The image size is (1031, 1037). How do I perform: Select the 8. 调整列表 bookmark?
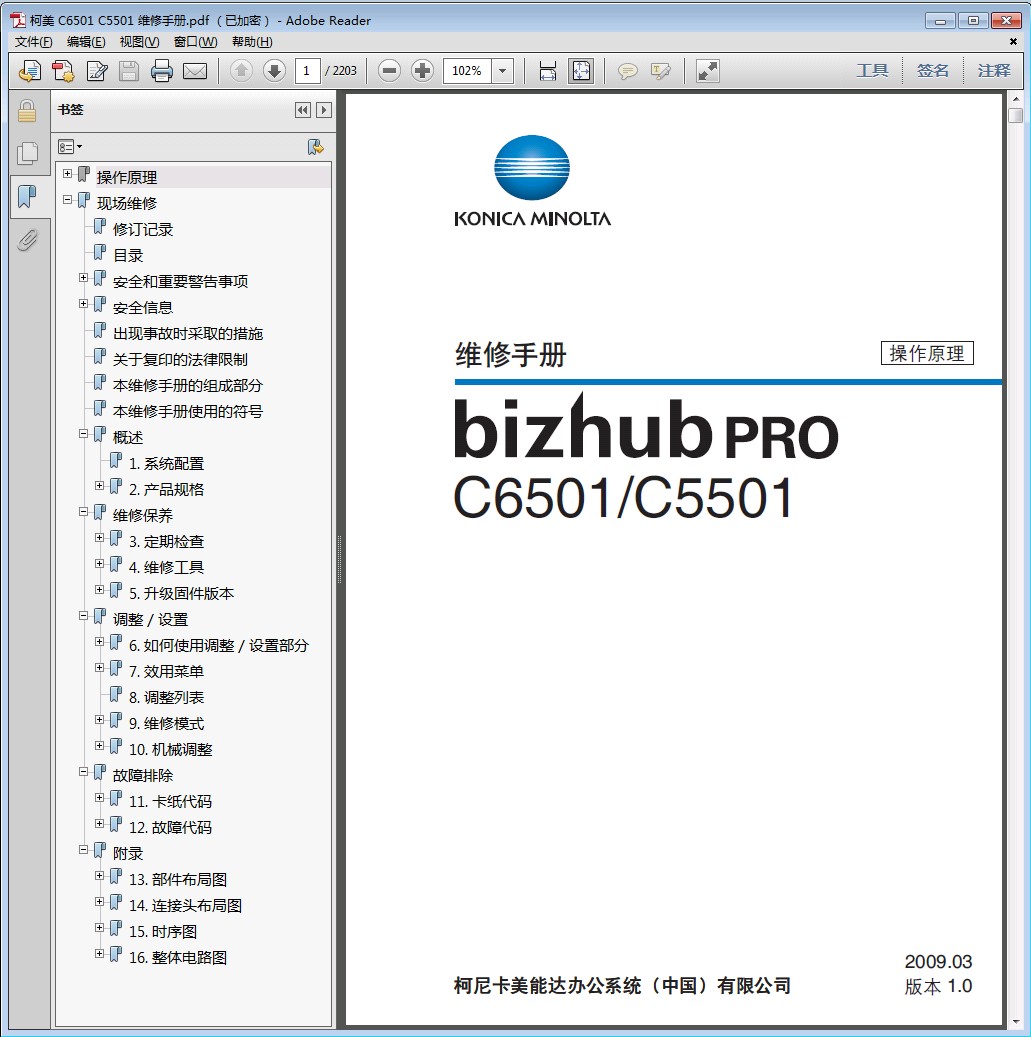tap(166, 697)
